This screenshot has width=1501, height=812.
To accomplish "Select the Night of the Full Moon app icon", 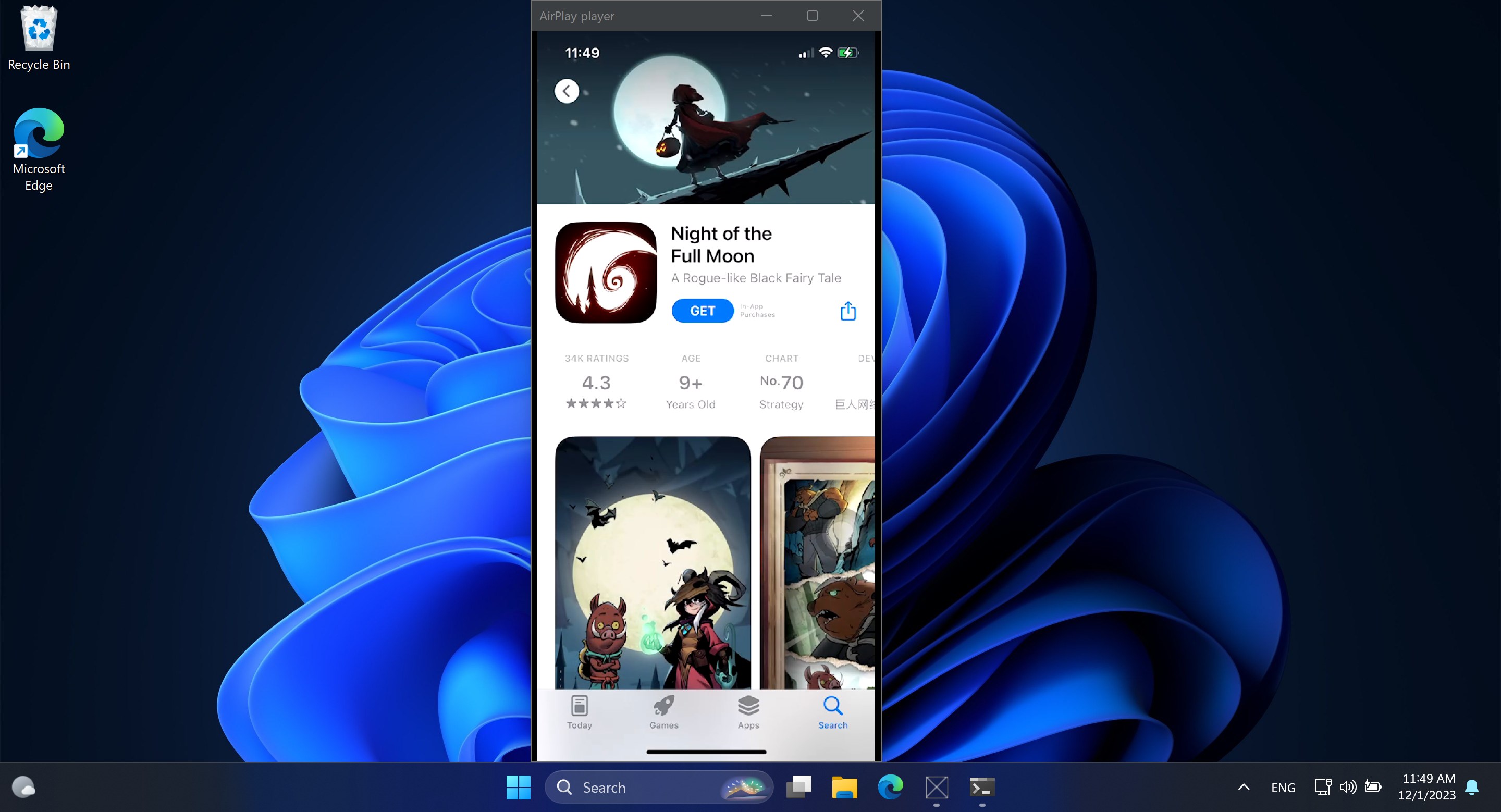I will tap(606, 272).
